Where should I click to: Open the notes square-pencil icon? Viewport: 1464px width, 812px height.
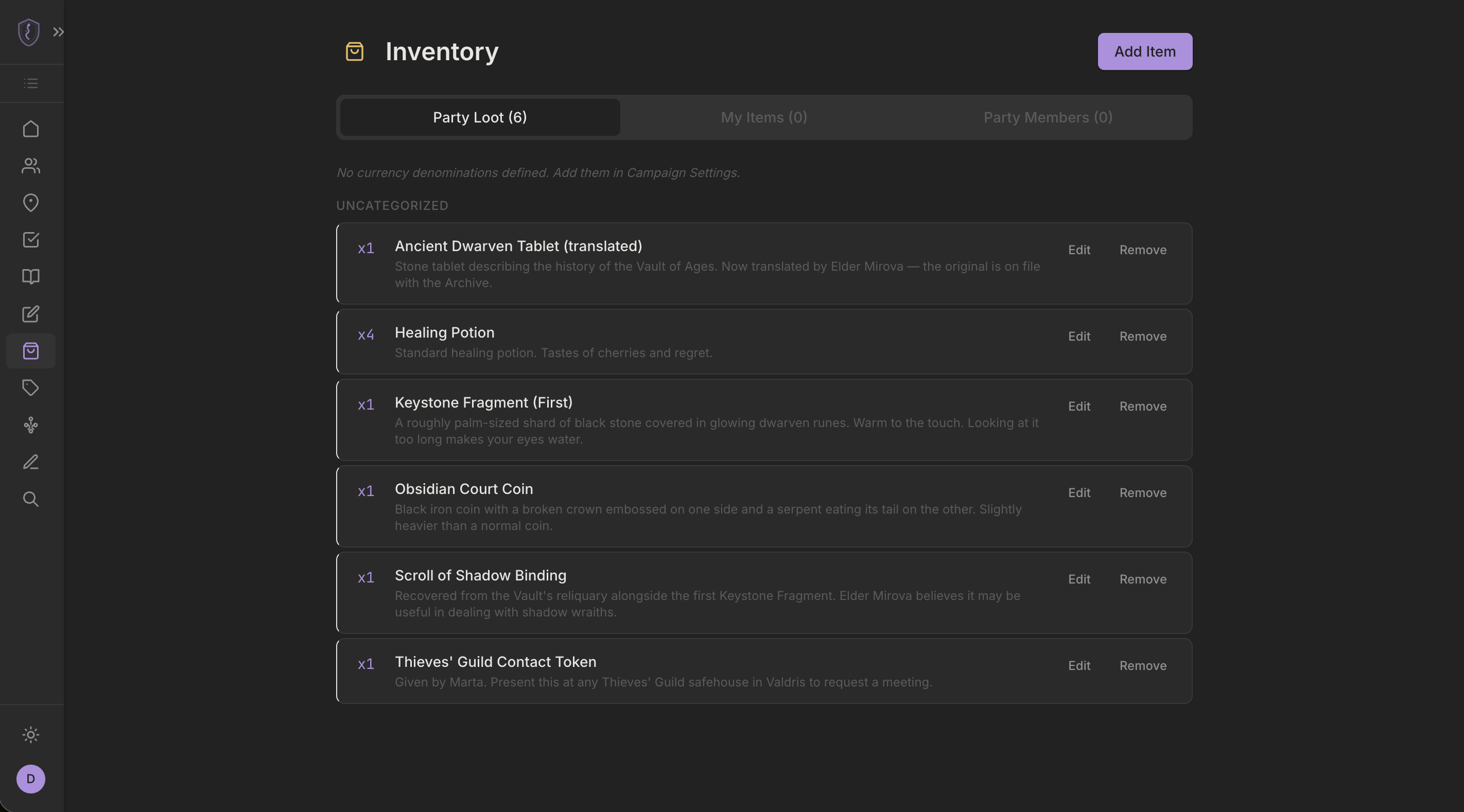click(31, 314)
